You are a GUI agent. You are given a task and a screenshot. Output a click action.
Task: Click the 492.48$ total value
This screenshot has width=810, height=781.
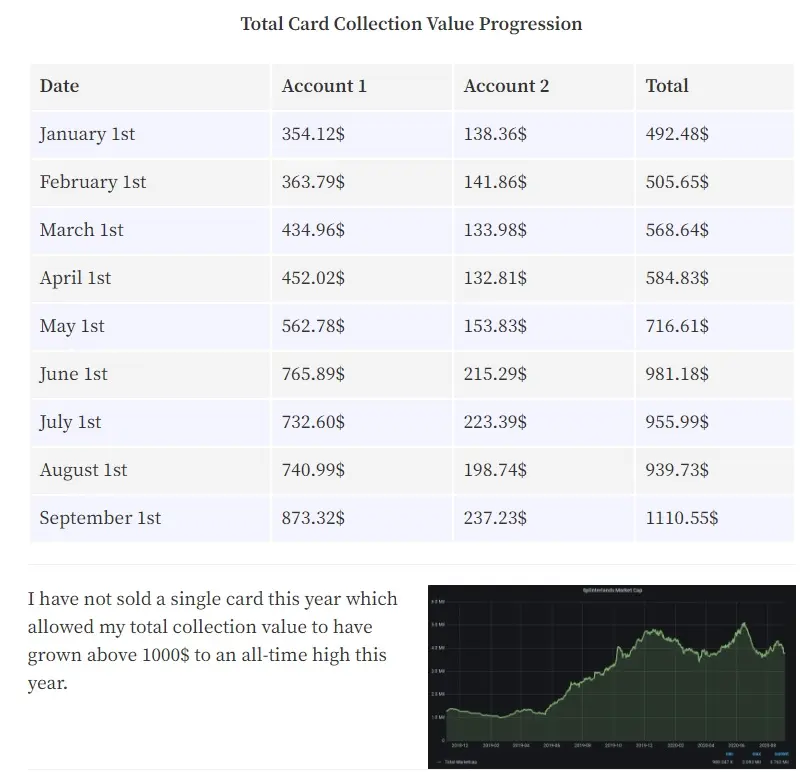point(677,134)
